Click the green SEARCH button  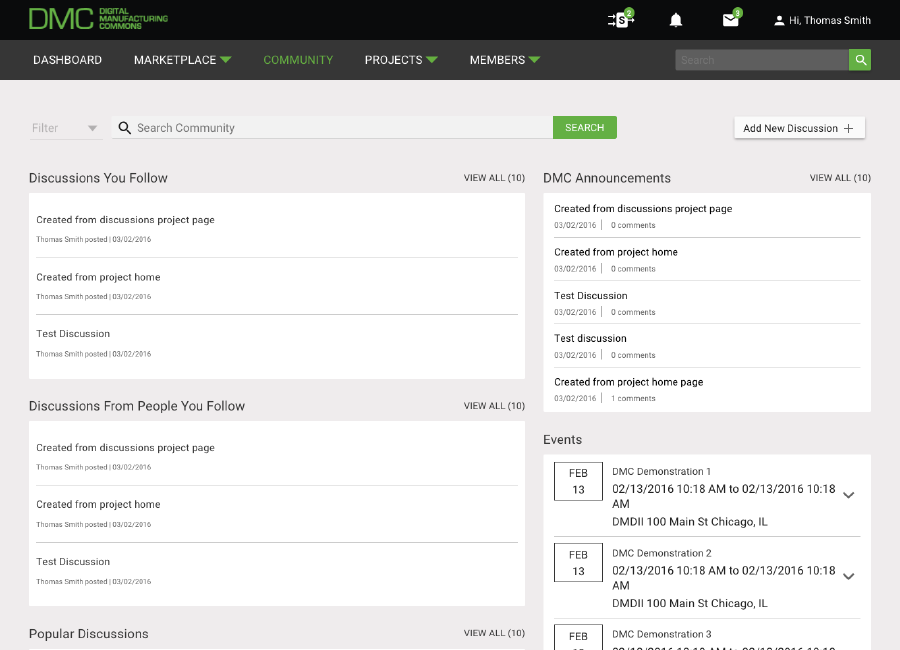click(584, 127)
